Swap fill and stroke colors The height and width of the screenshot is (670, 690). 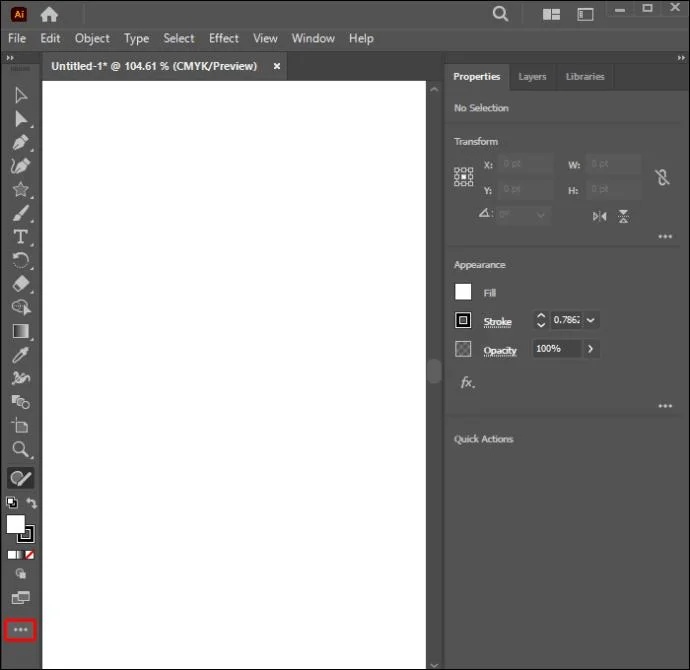31,503
